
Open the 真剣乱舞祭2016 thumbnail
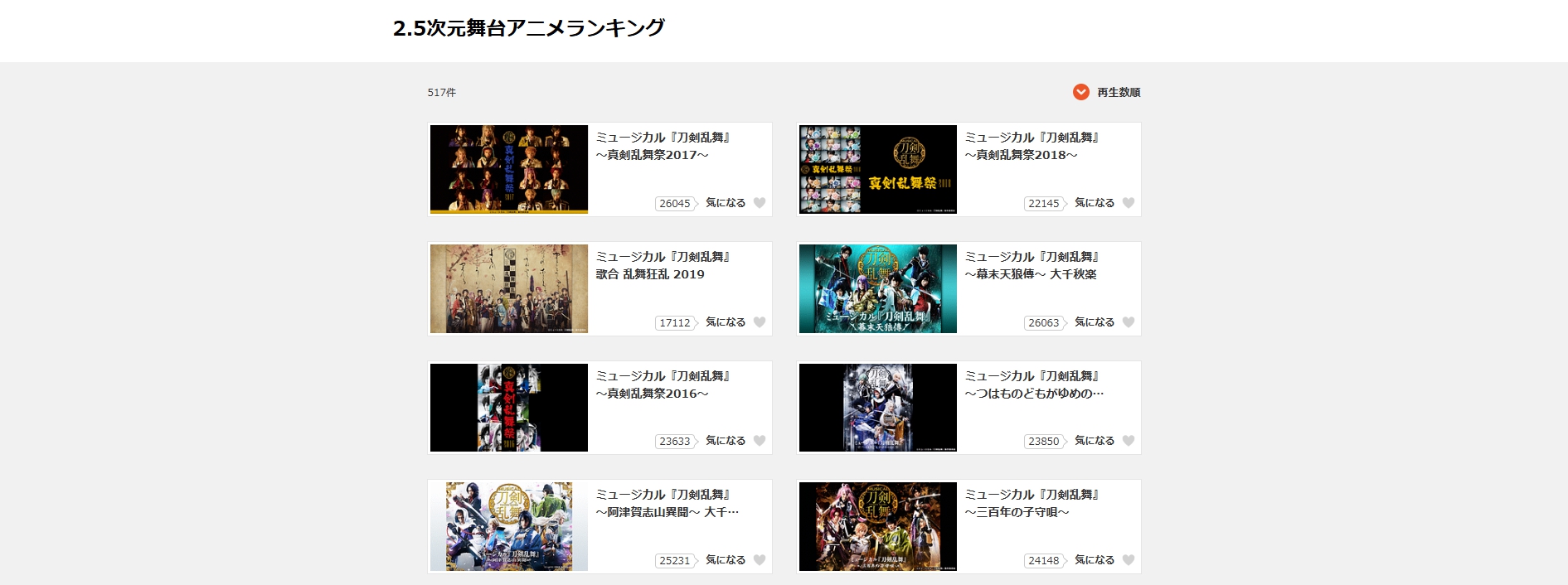pos(509,408)
